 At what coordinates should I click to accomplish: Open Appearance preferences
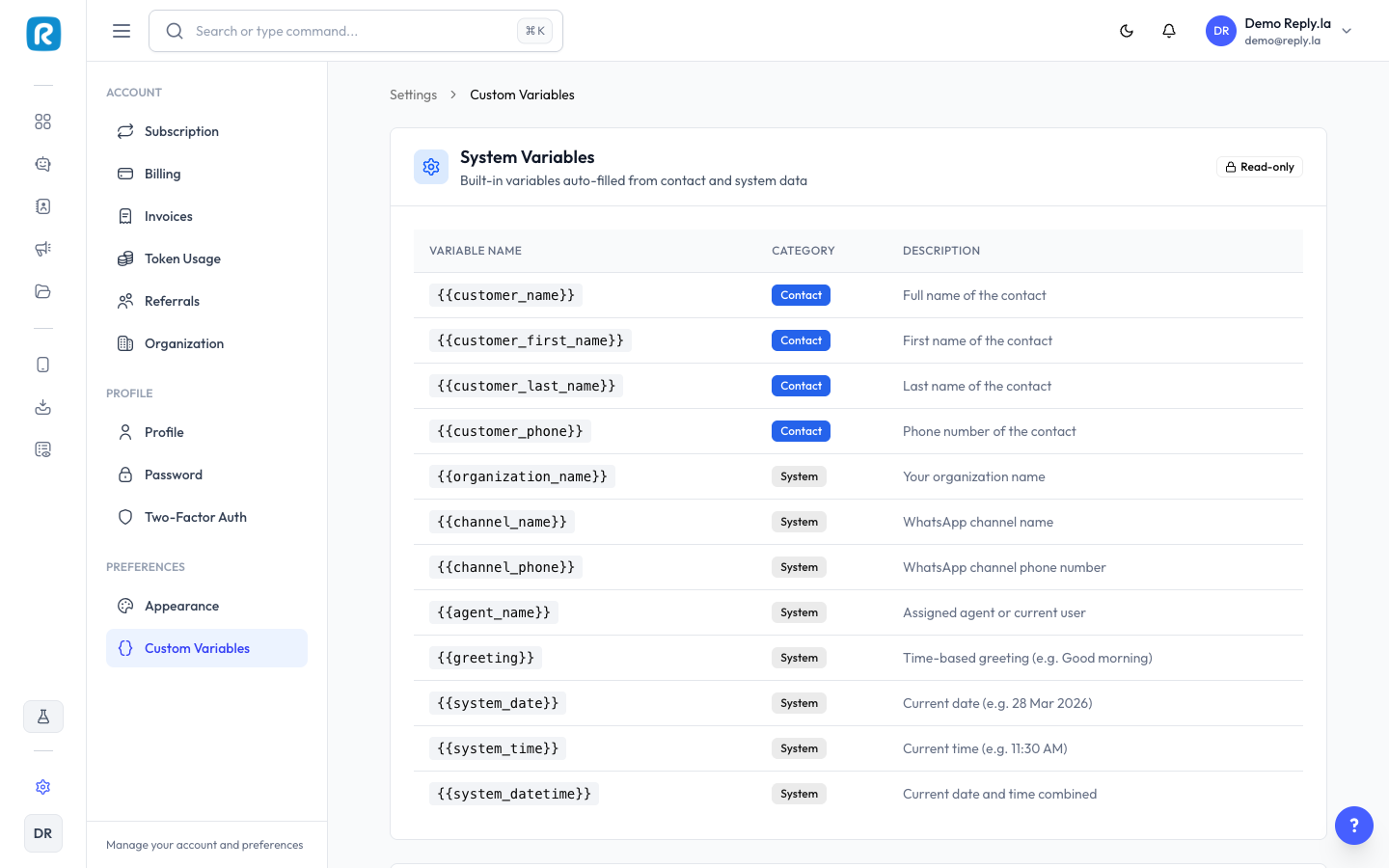click(206, 606)
